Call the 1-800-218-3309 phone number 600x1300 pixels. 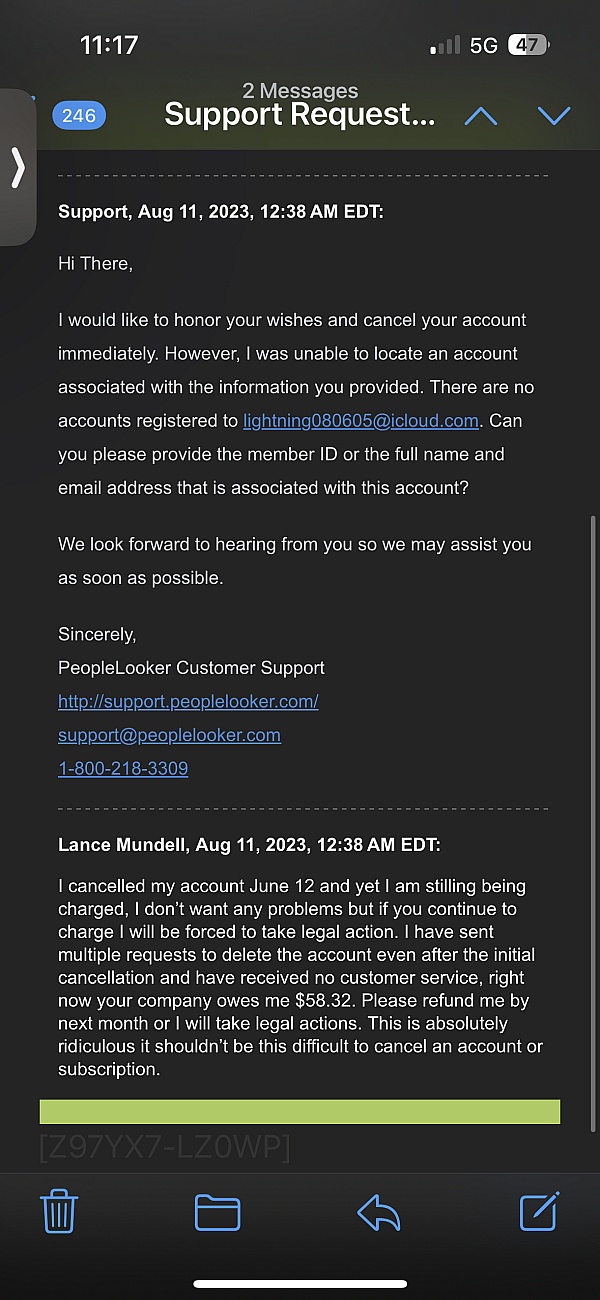[123, 769]
